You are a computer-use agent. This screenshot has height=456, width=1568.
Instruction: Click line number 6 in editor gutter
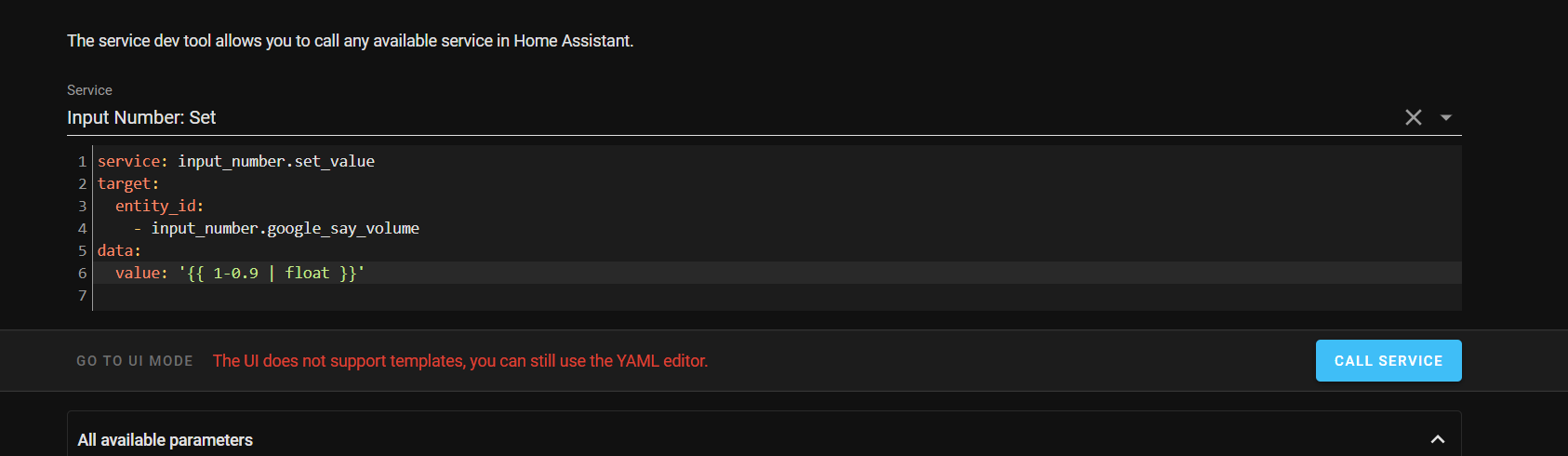tap(82, 273)
